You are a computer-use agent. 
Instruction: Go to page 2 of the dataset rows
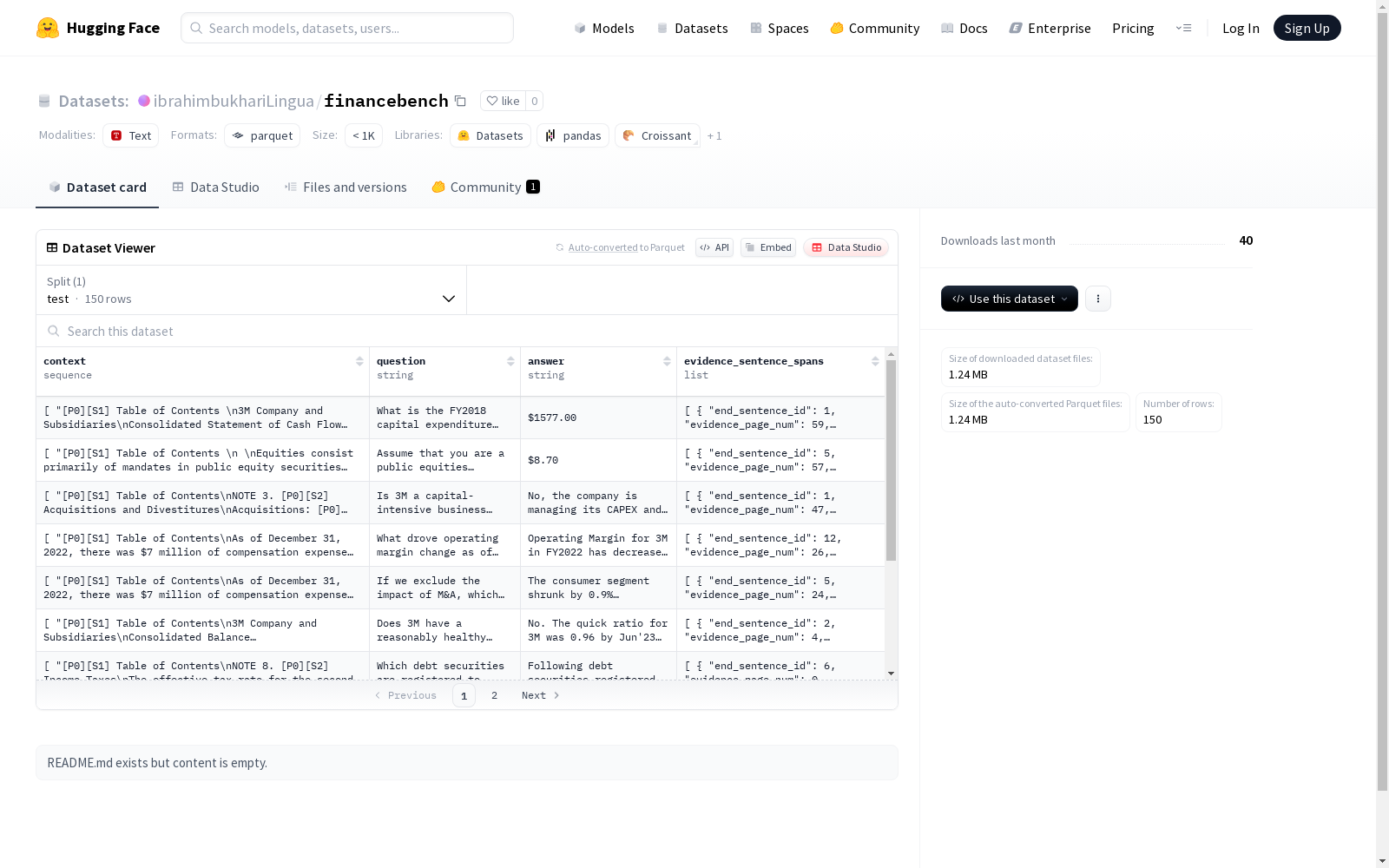coord(494,695)
